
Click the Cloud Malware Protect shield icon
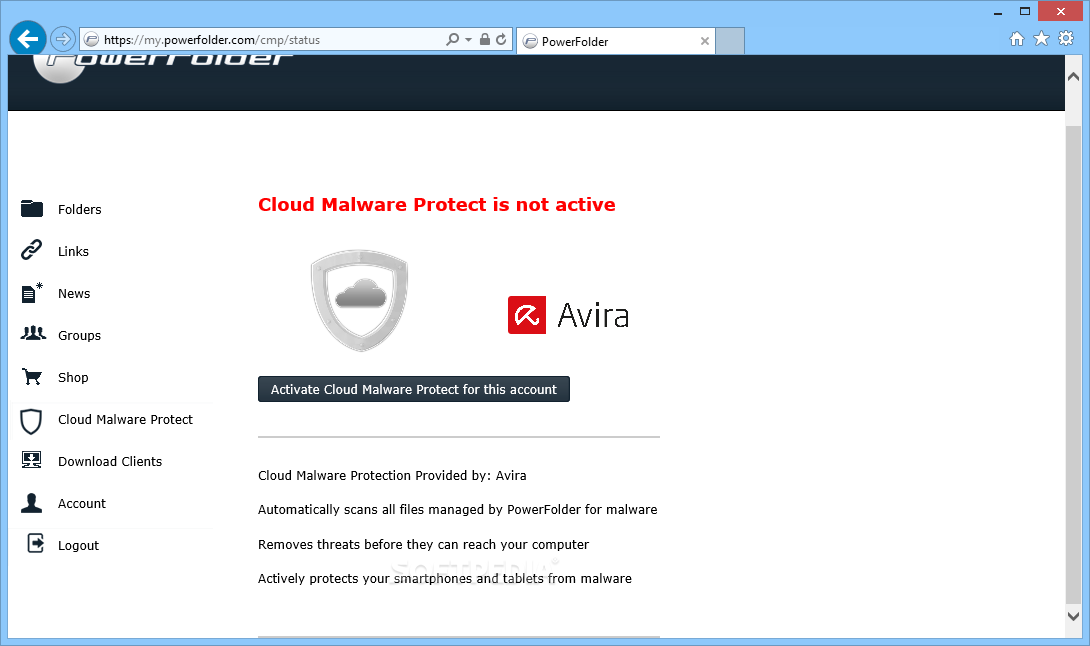click(x=31, y=421)
